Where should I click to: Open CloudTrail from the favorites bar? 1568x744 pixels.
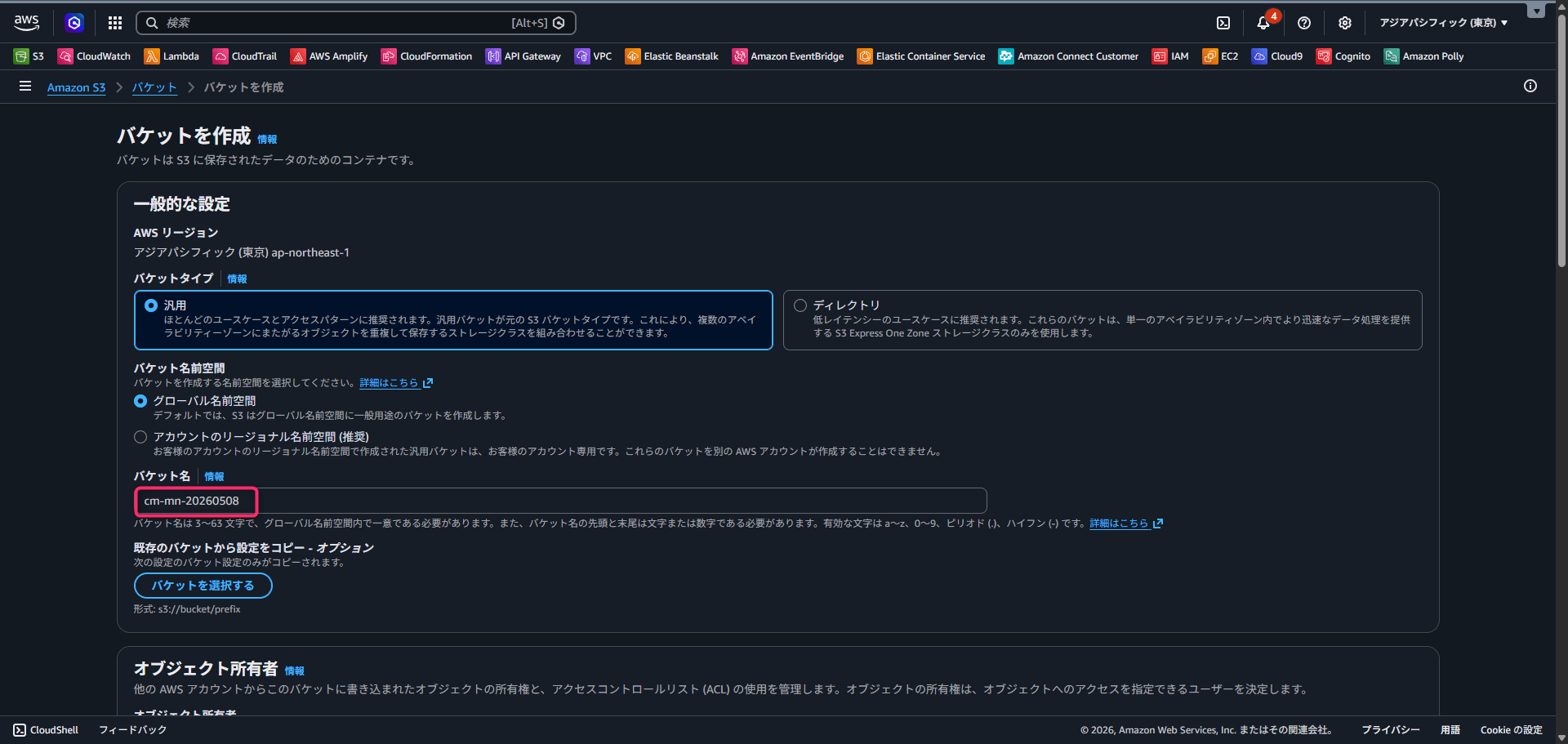(245, 56)
